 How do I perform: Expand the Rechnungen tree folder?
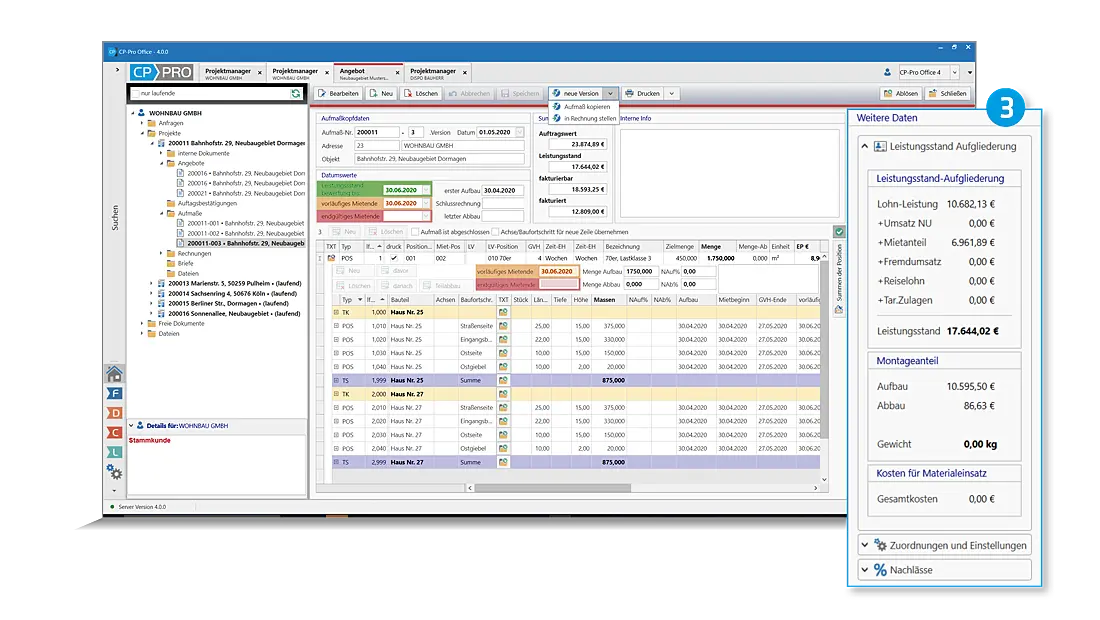click(x=161, y=253)
